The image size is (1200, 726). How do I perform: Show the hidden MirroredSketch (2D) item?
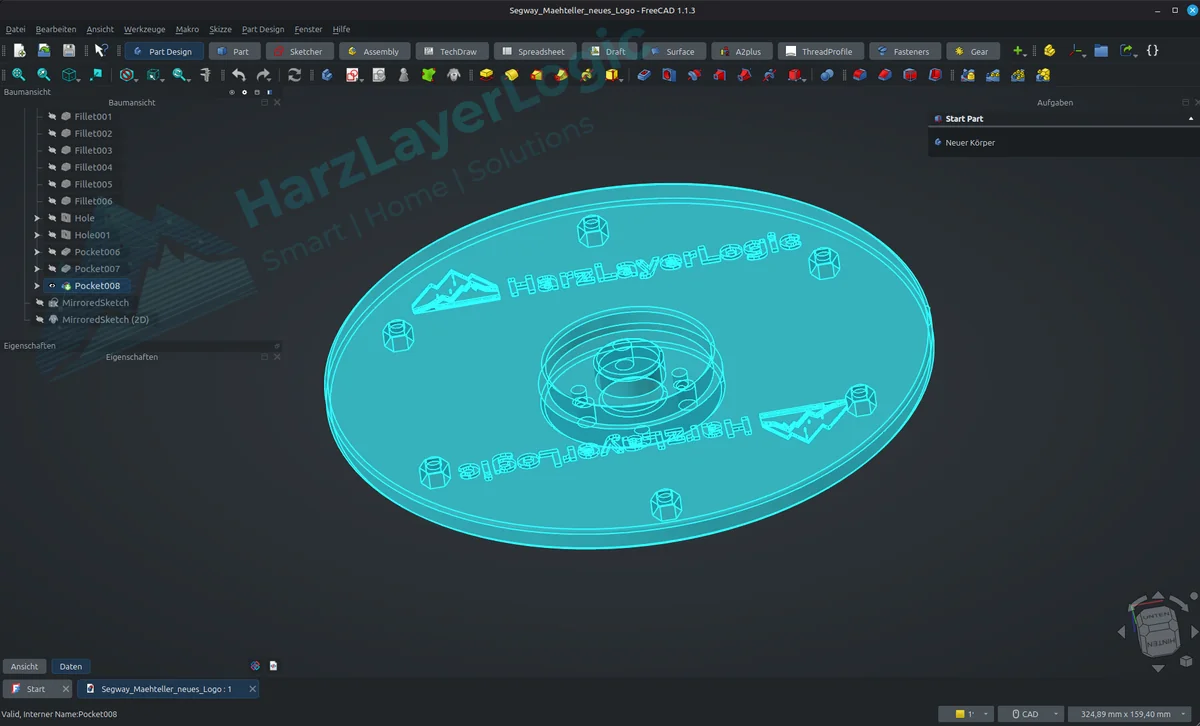(40, 320)
